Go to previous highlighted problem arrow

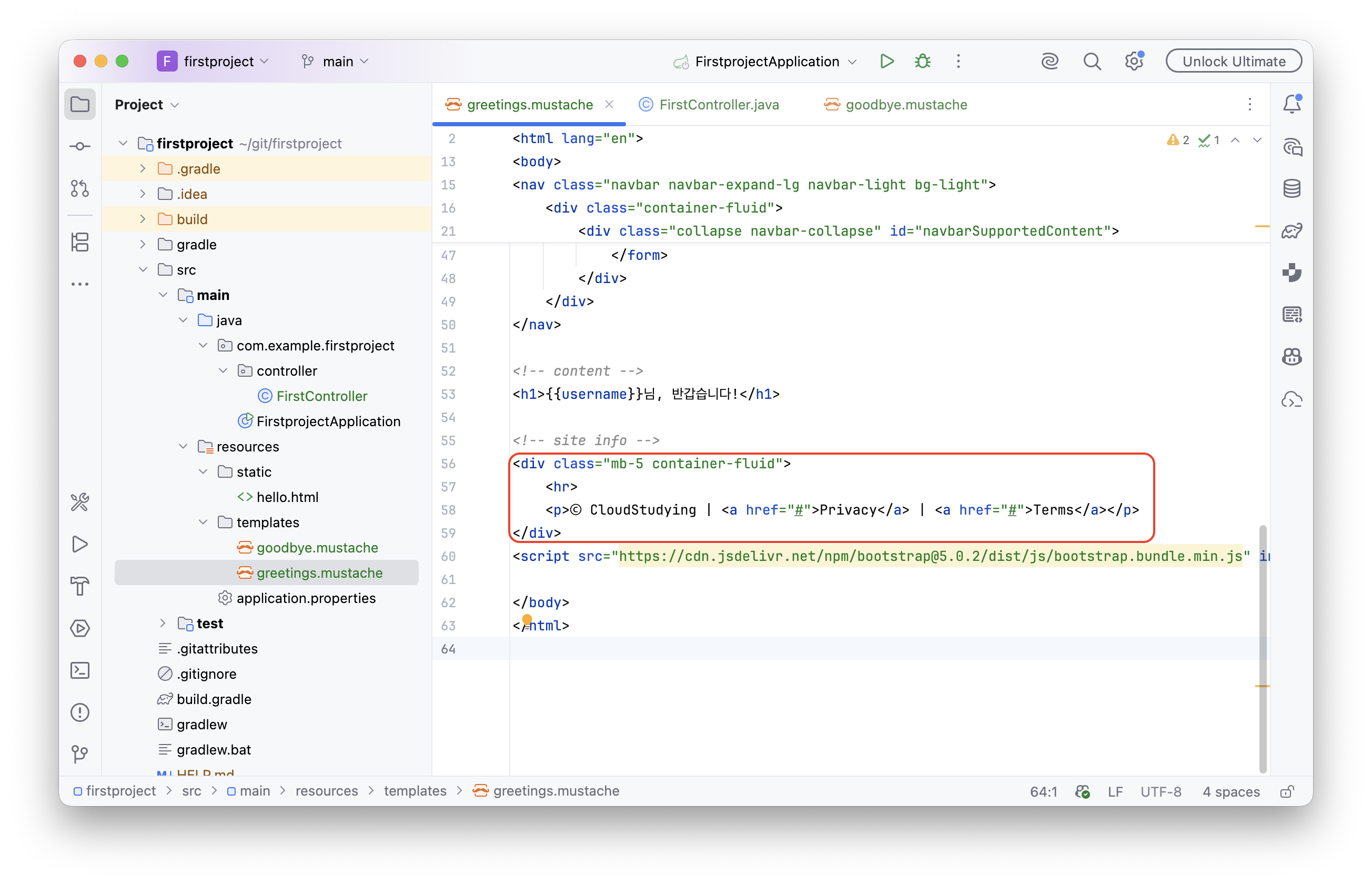[x=1235, y=140]
